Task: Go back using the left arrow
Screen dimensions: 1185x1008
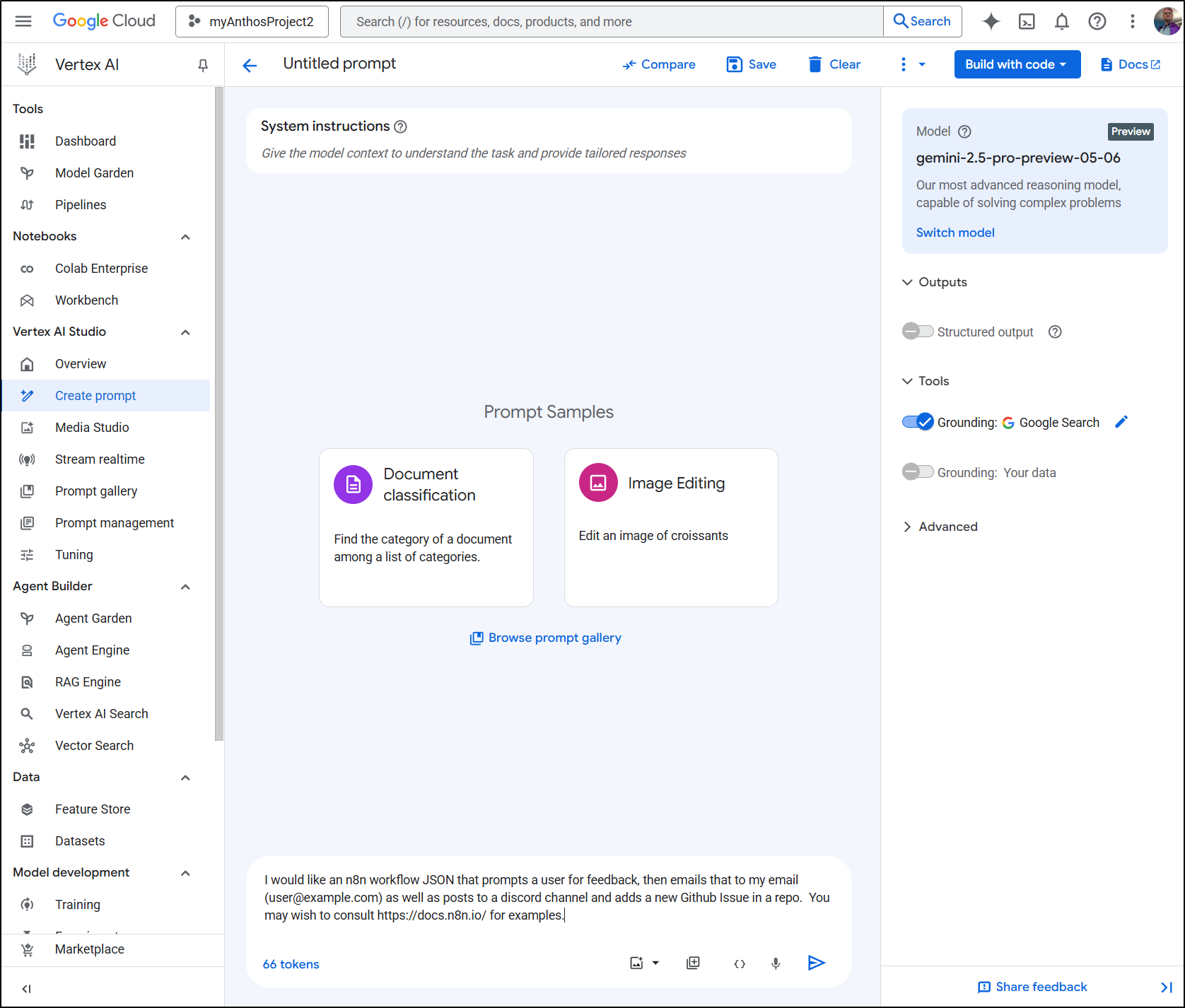Action: click(250, 66)
